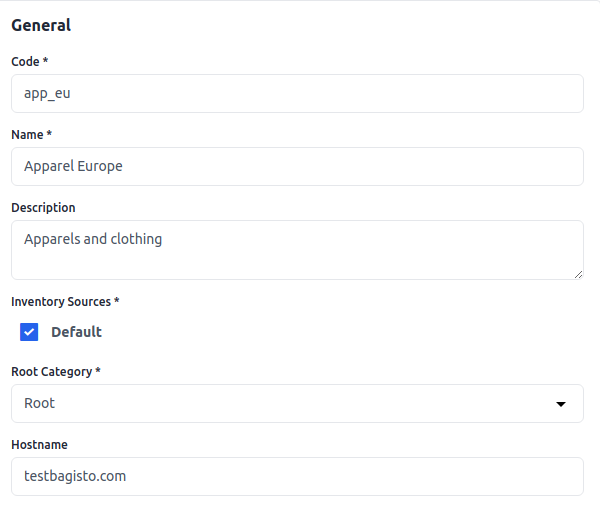This screenshot has width=600, height=519.
Task: Click the 'Apparel Europe' name text
Action: 73,167
